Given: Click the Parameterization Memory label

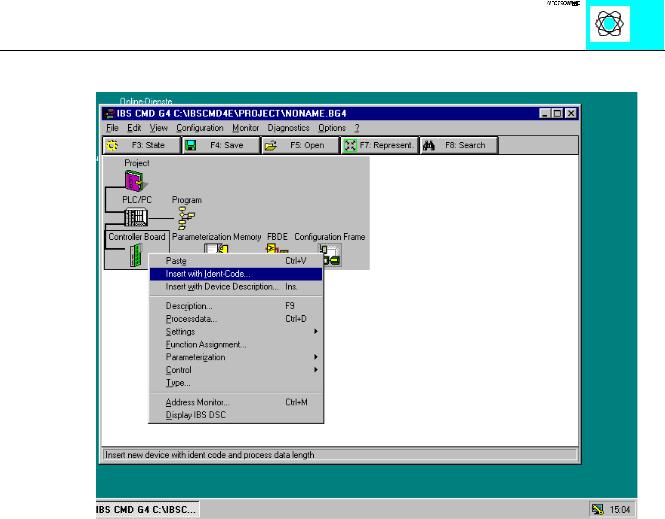Looking at the screenshot, I should 217,237.
